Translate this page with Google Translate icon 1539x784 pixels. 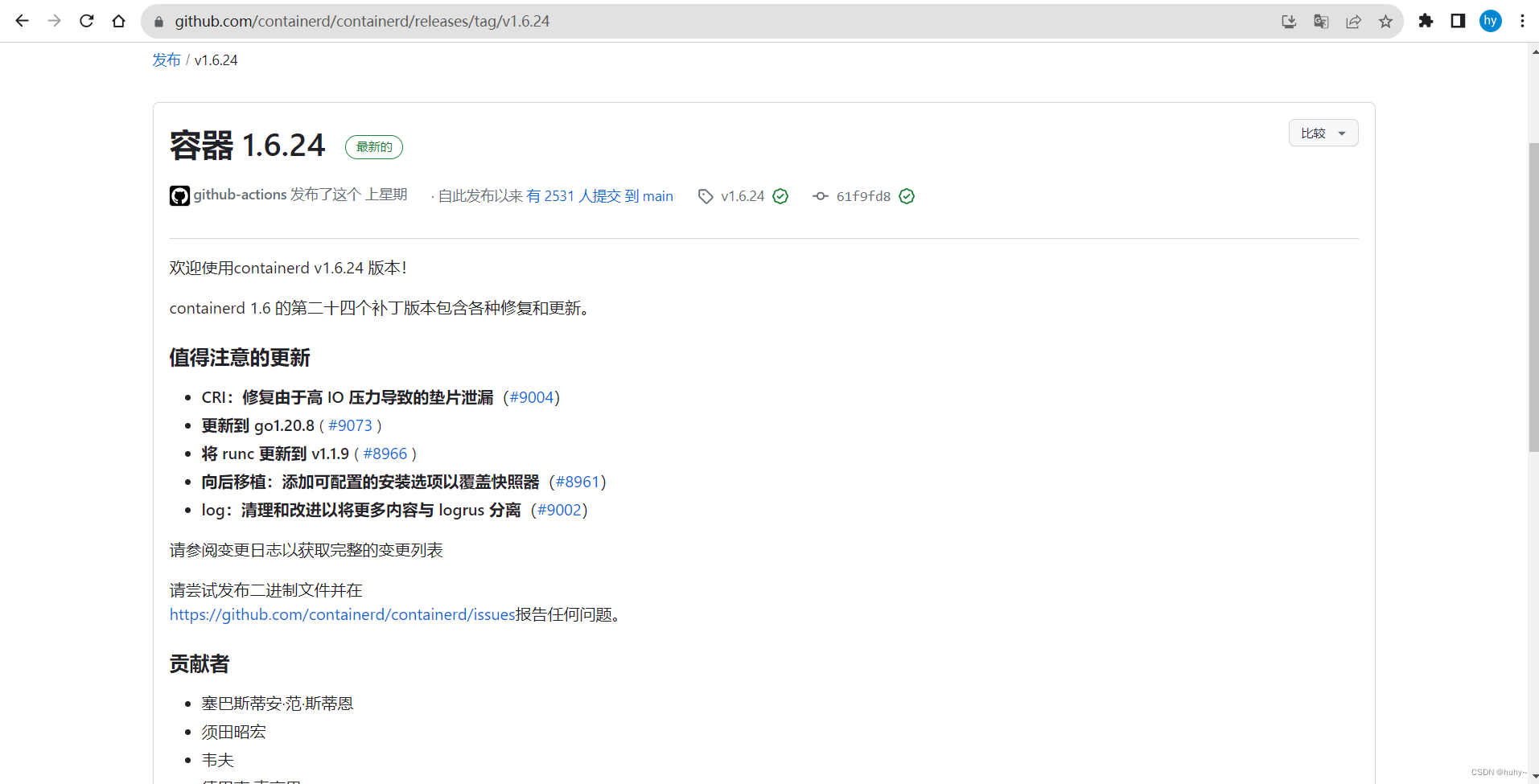click(x=1321, y=22)
